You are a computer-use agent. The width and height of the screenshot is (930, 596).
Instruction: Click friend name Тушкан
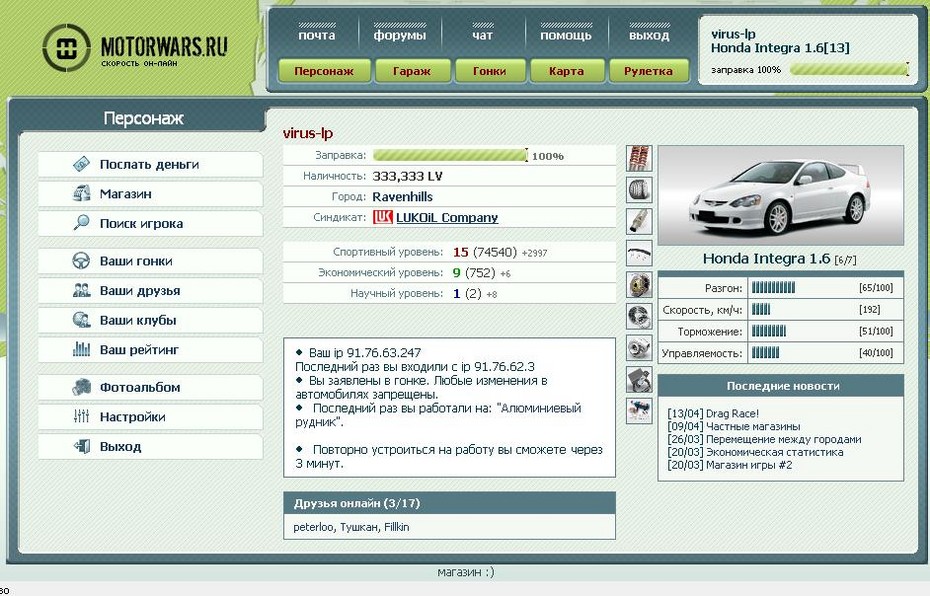tap(359, 527)
